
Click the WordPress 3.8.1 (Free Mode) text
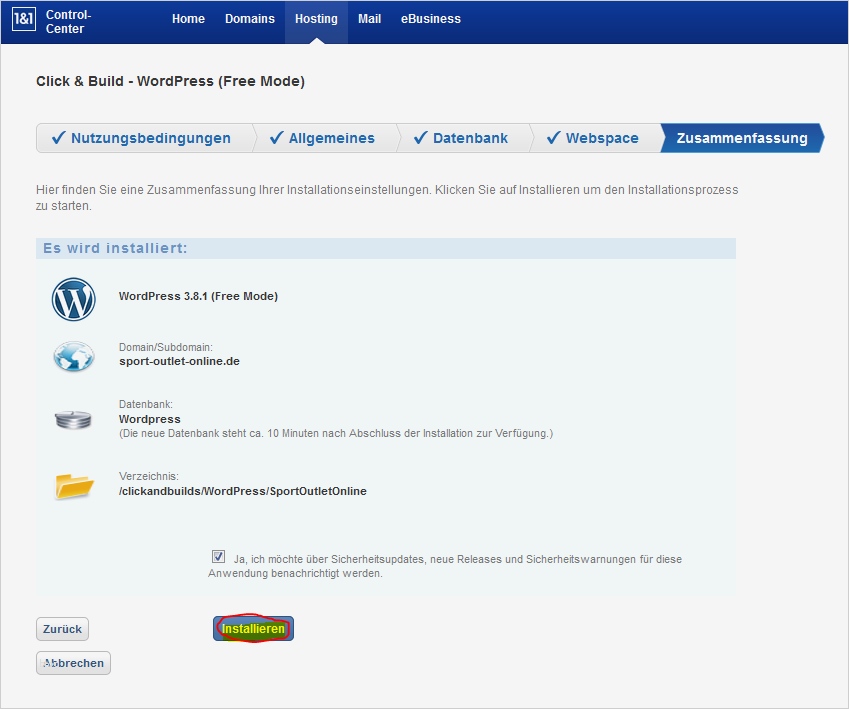click(x=198, y=296)
